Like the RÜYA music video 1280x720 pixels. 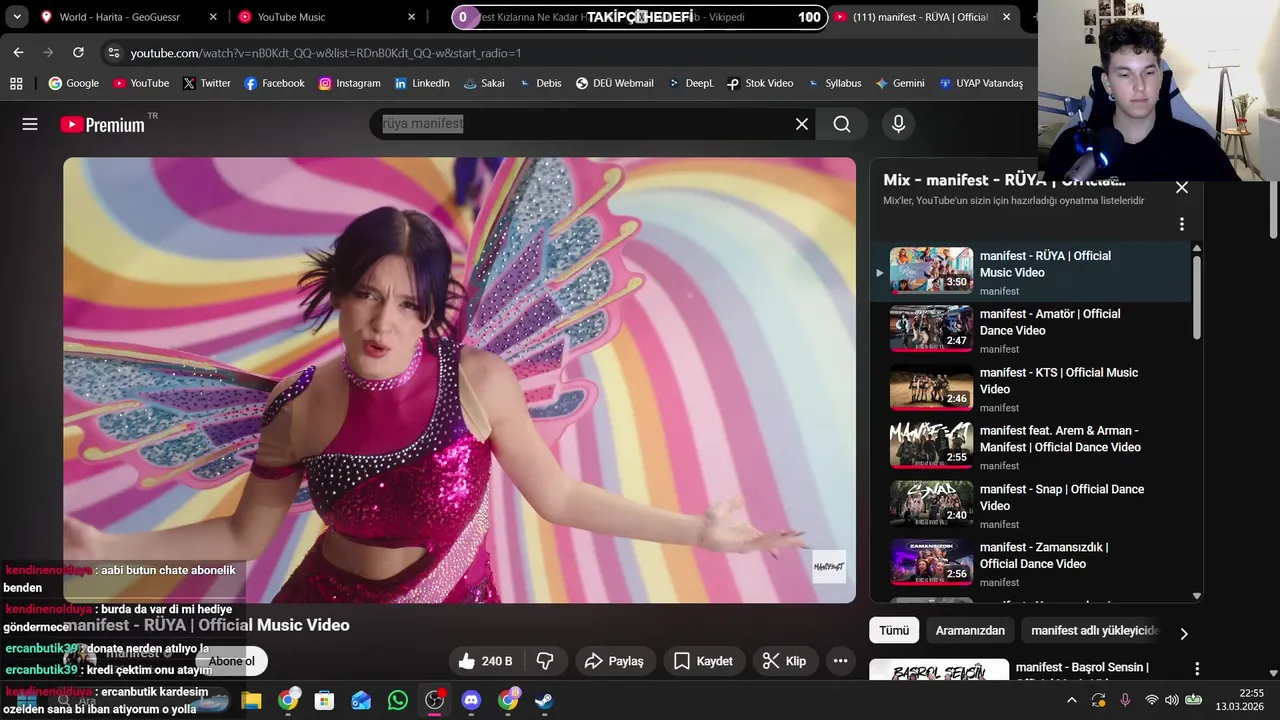coord(486,661)
